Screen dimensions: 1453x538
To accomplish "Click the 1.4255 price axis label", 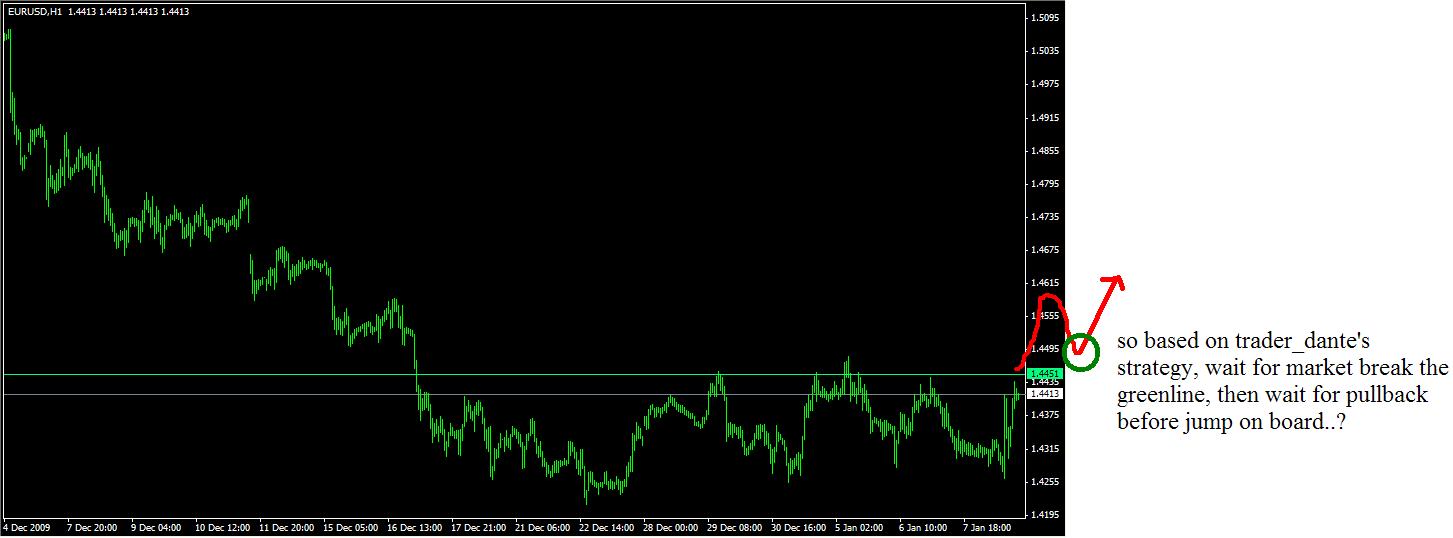I will click(x=1046, y=482).
